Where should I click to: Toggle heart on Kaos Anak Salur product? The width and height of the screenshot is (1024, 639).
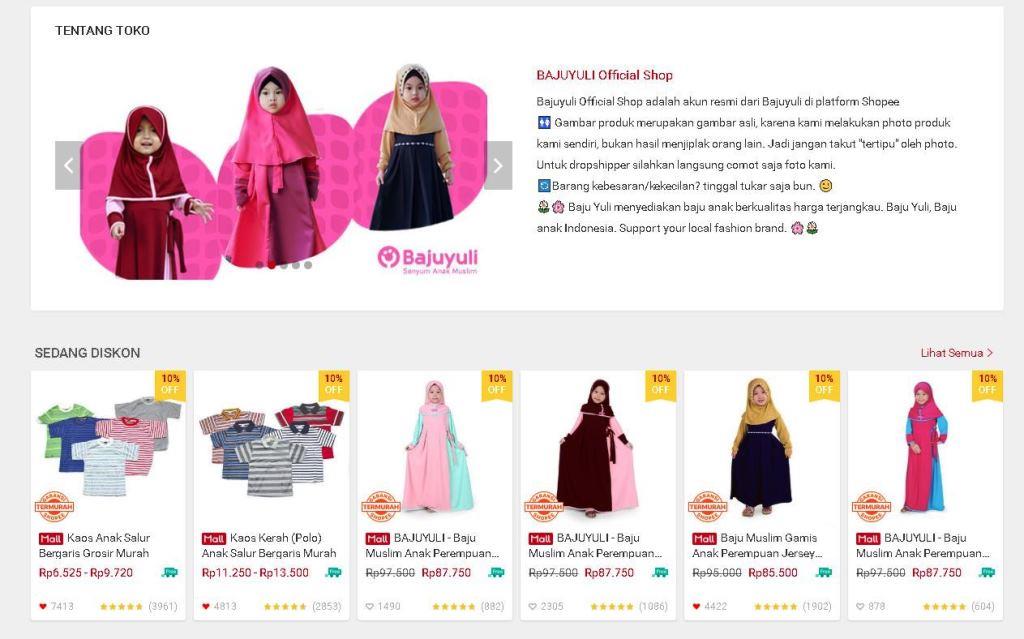coord(42,606)
